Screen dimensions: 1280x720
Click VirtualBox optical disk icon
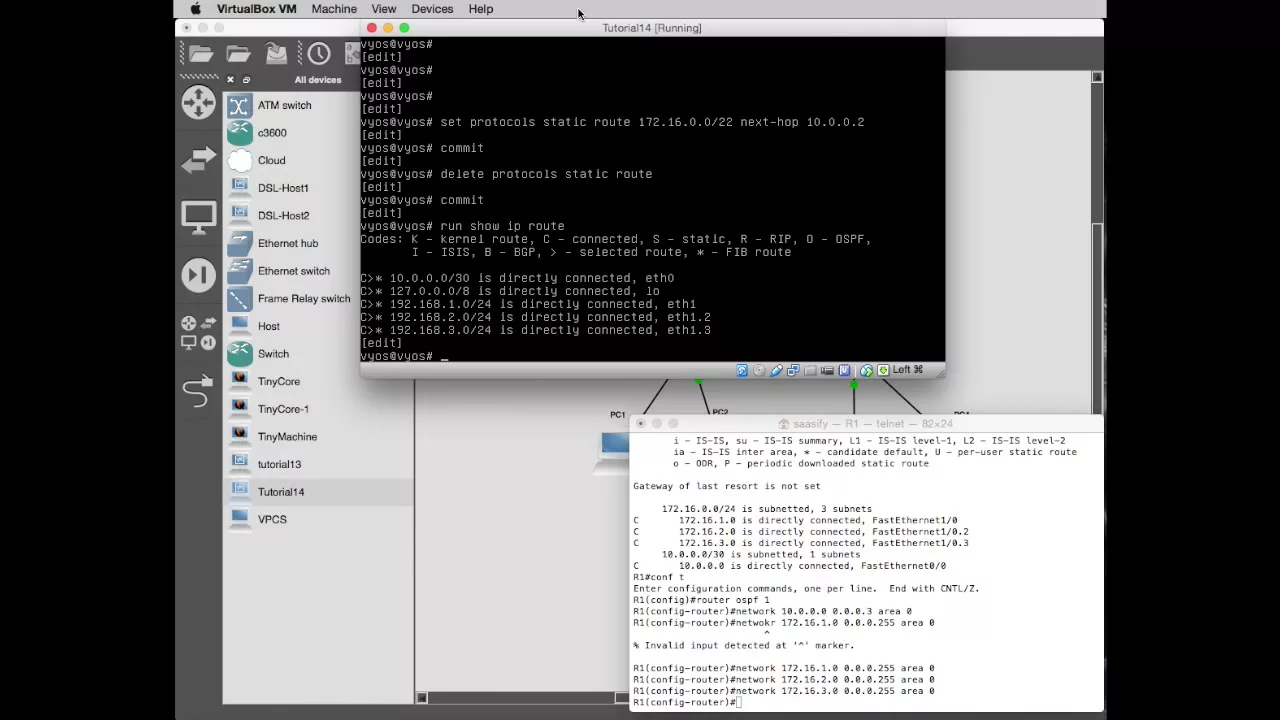point(759,370)
